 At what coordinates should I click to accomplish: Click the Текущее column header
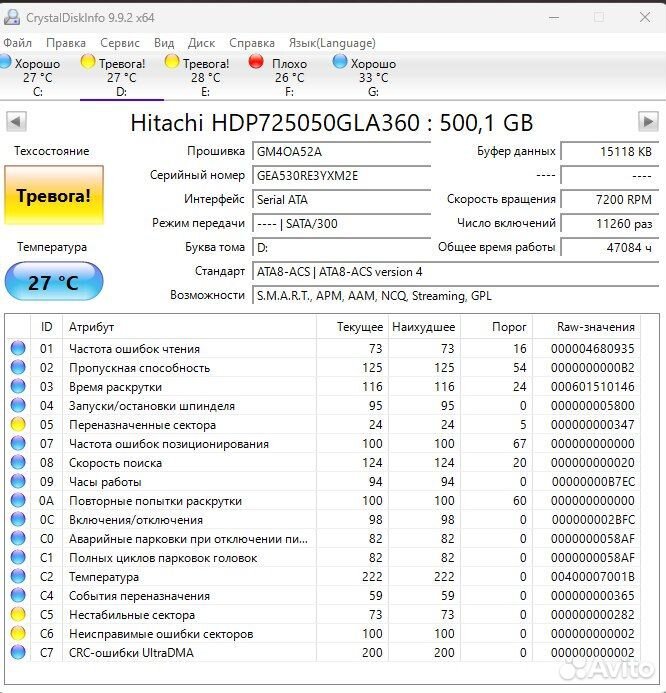353,327
